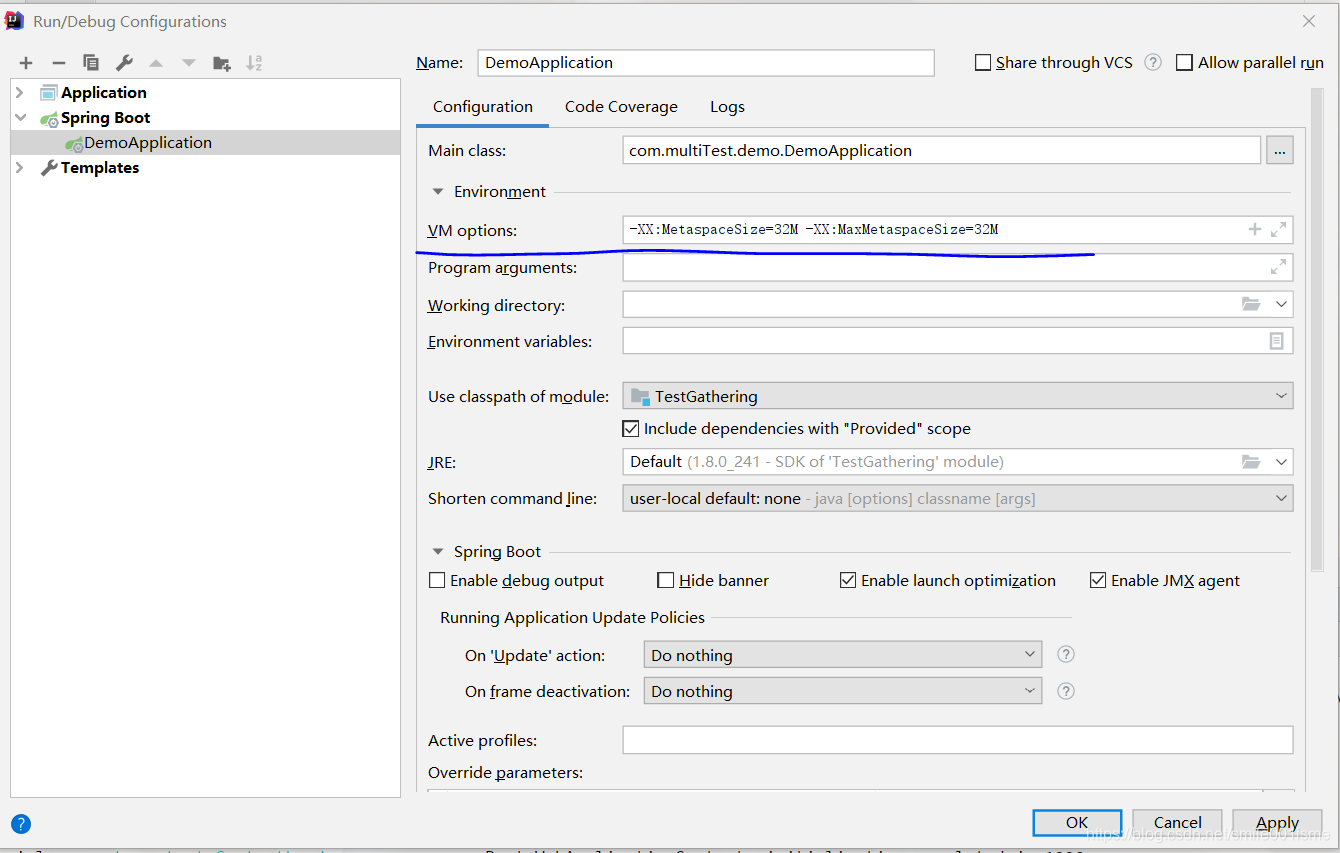This screenshot has height=853, width=1340.
Task: Collapse Spring Boot settings section
Action: (437, 551)
